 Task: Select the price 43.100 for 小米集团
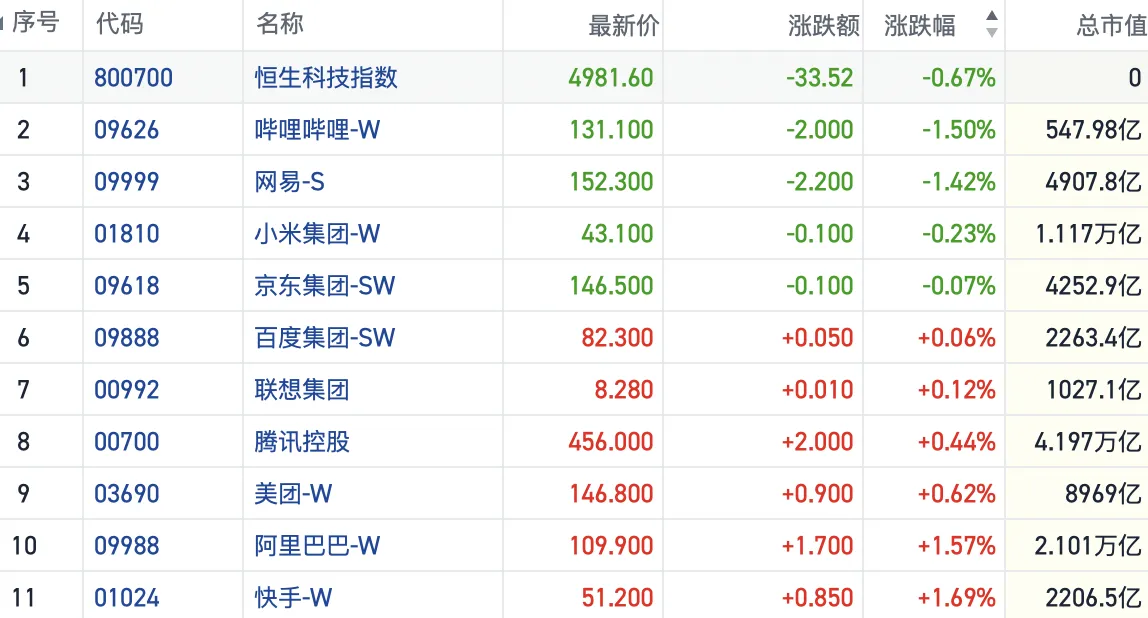click(617, 234)
